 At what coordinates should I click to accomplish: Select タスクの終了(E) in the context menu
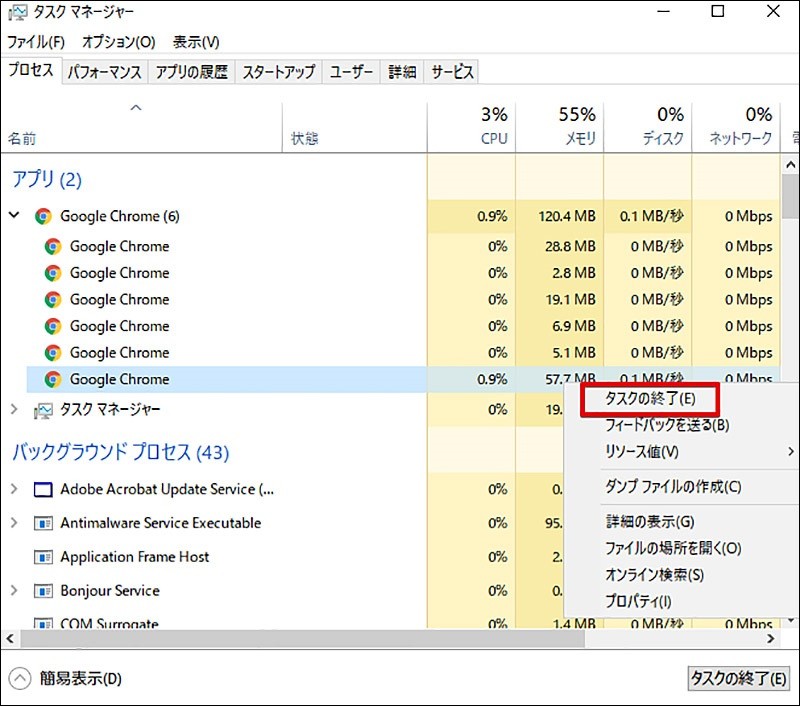tap(649, 398)
